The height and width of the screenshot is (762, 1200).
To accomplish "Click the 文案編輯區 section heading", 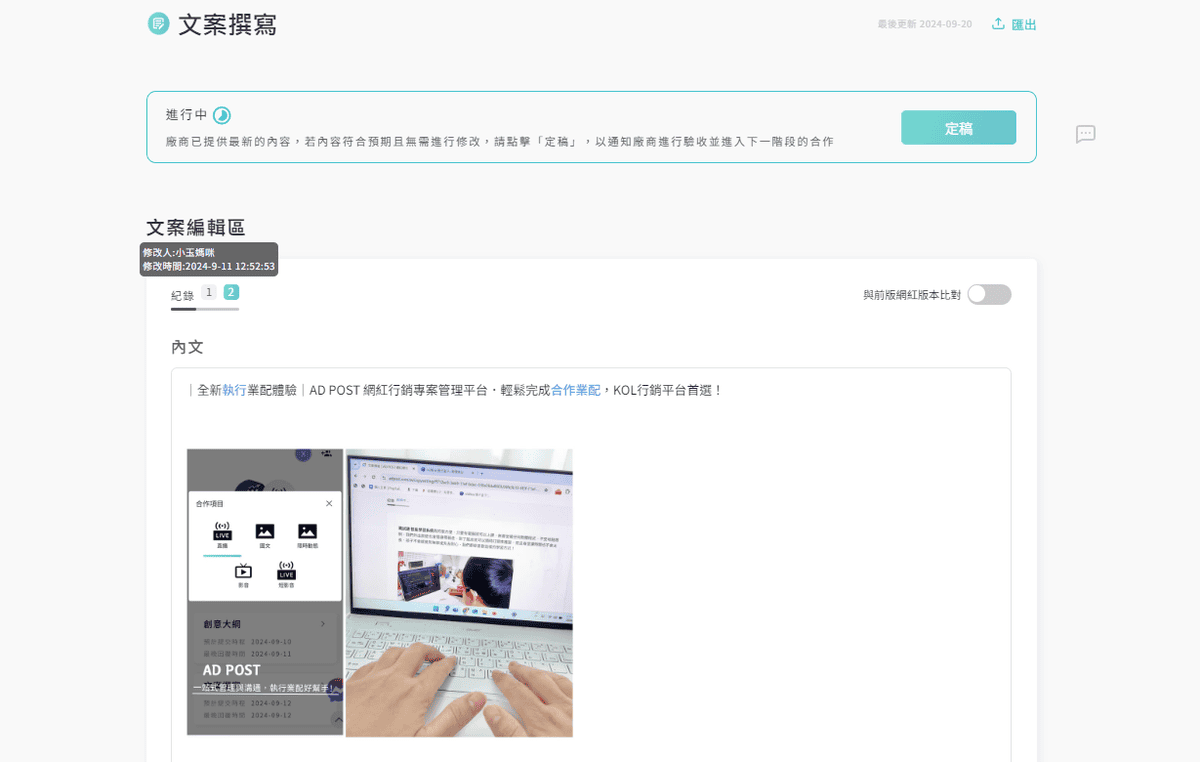I will click(196, 228).
